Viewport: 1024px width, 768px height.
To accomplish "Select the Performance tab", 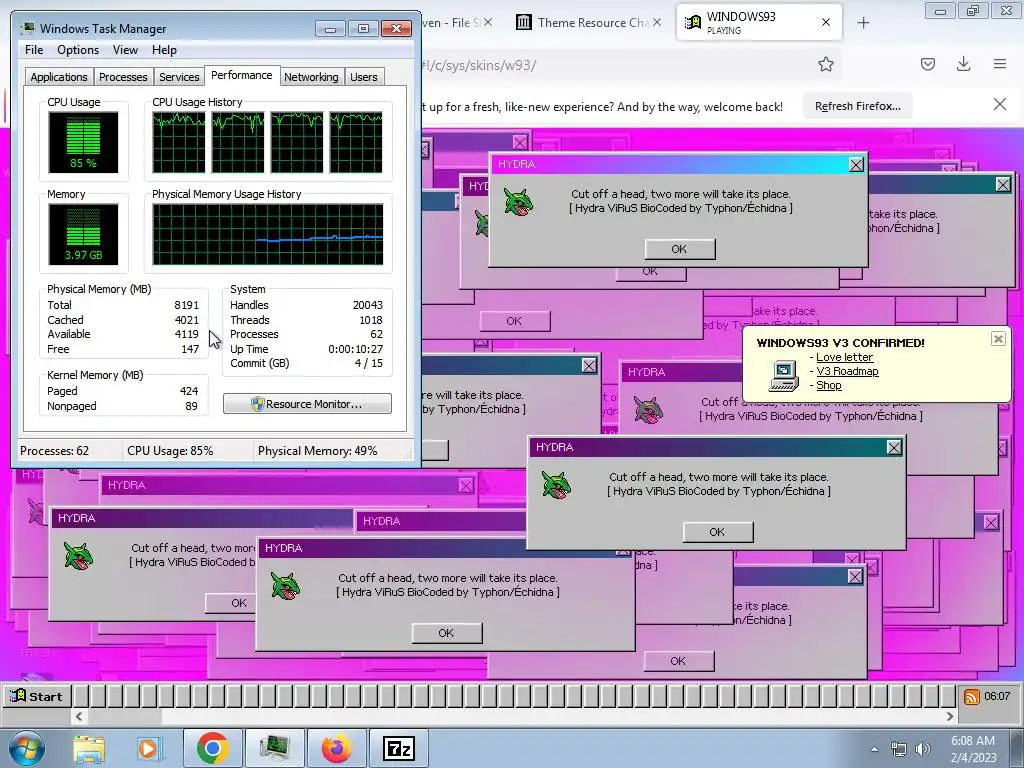I will (x=242, y=75).
